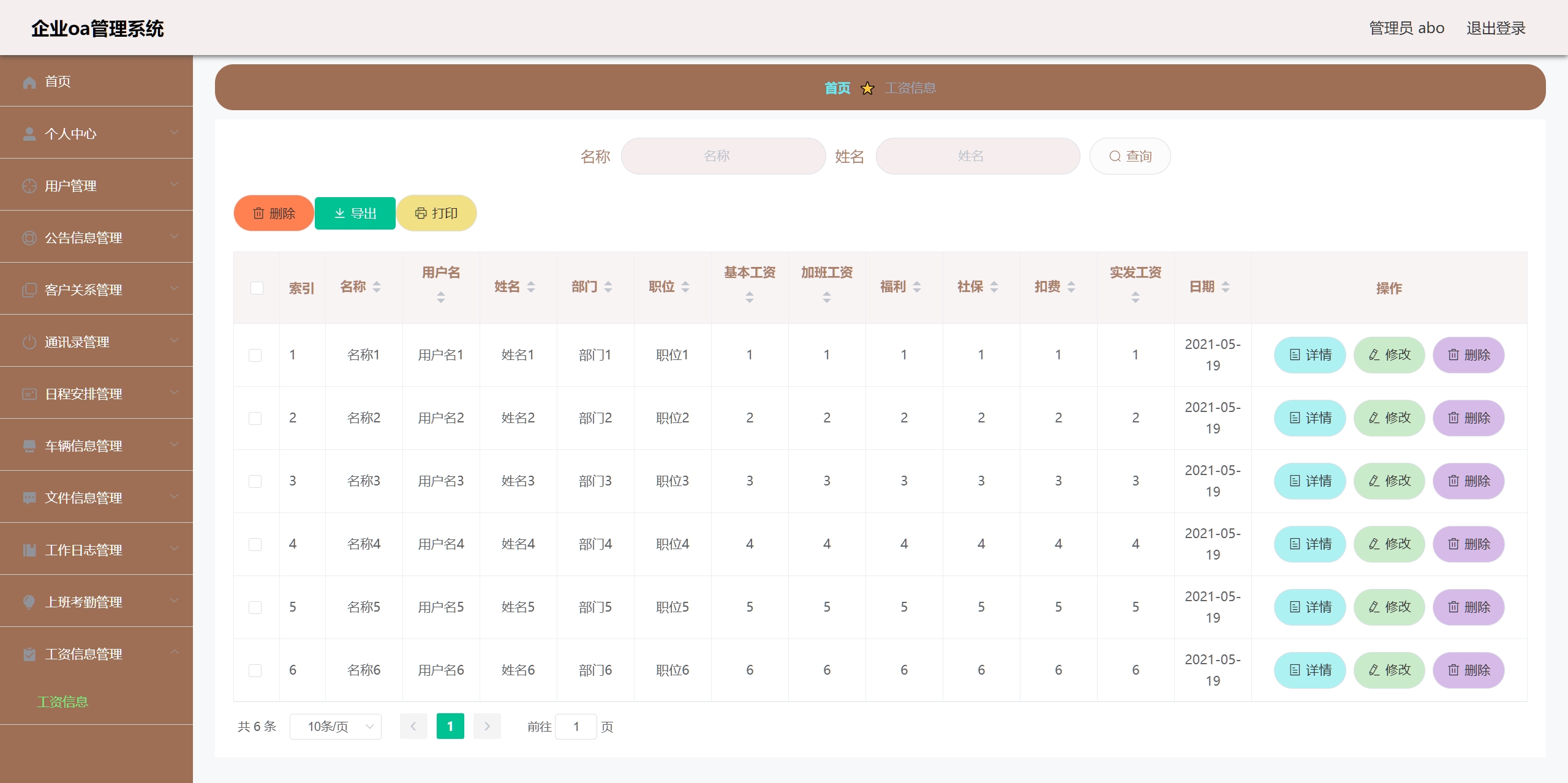Collapse the 工资信息管理 menu chevron
This screenshot has height=783, width=1568.
pyautogui.click(x=175, y=652)
